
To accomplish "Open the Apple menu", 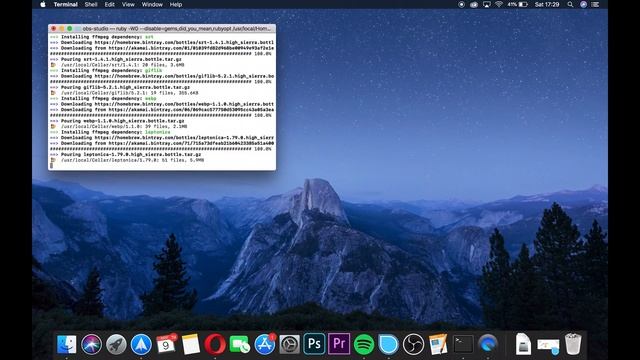I will click(43, 4).
